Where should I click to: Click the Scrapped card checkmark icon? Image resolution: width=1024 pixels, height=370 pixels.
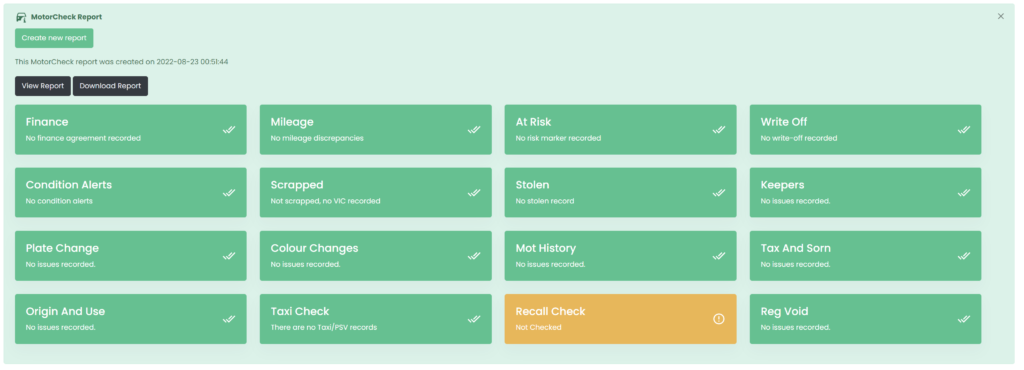[x=473, y=193]
